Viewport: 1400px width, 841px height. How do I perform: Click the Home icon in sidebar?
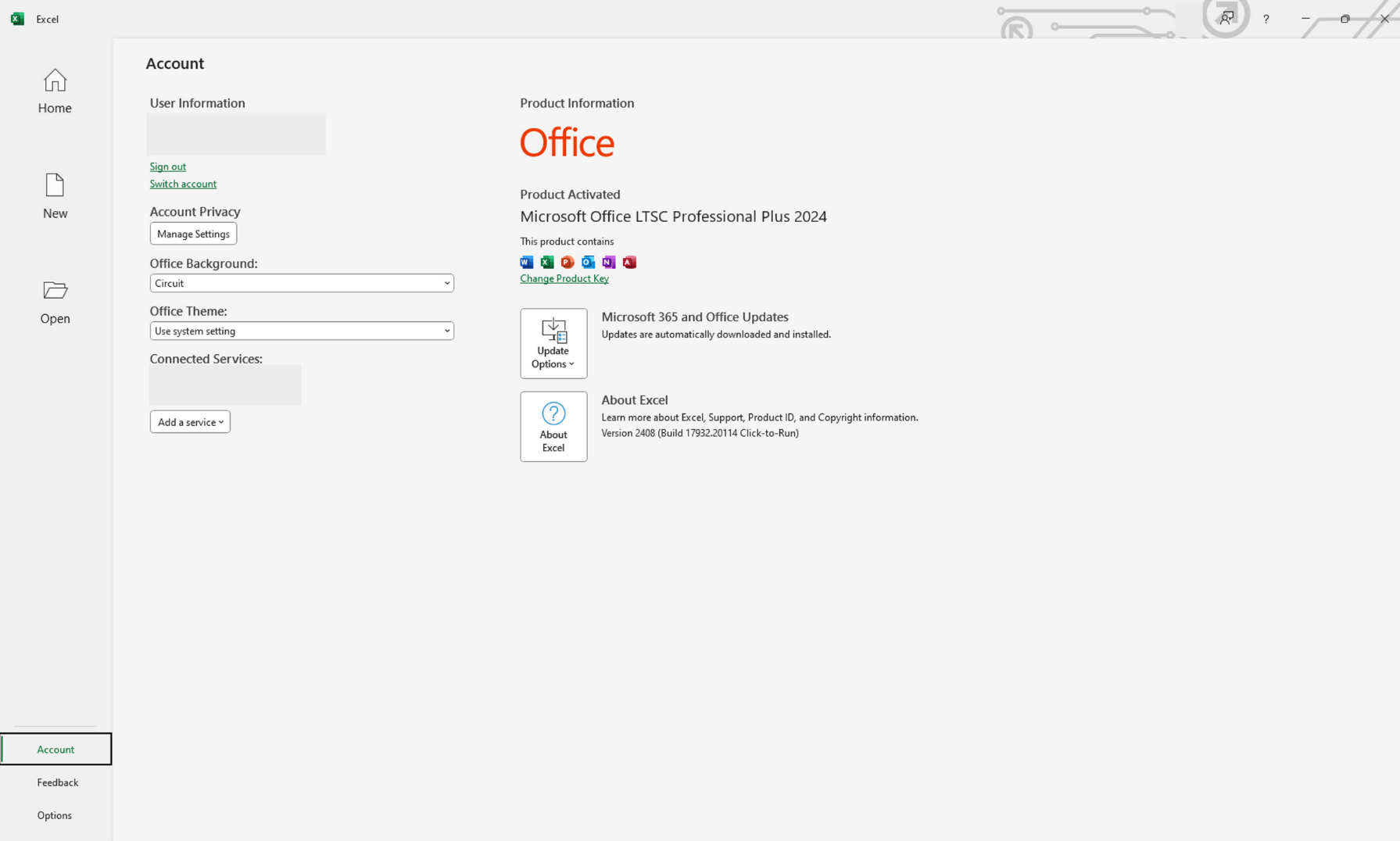(55, 81)
